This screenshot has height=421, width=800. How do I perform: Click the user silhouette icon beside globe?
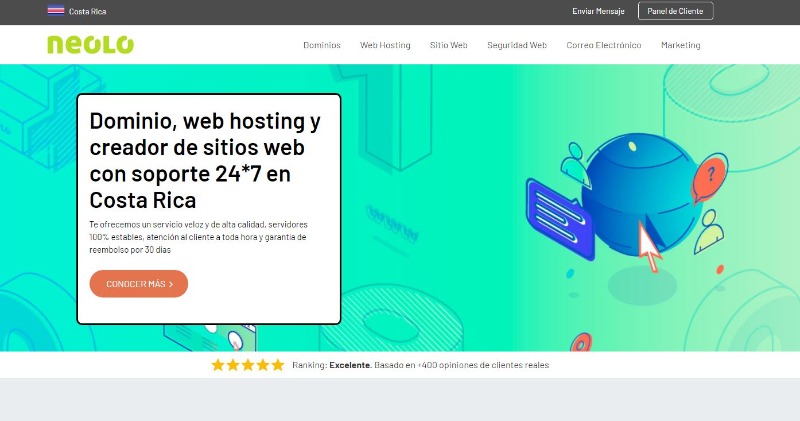tap(712, 232)
